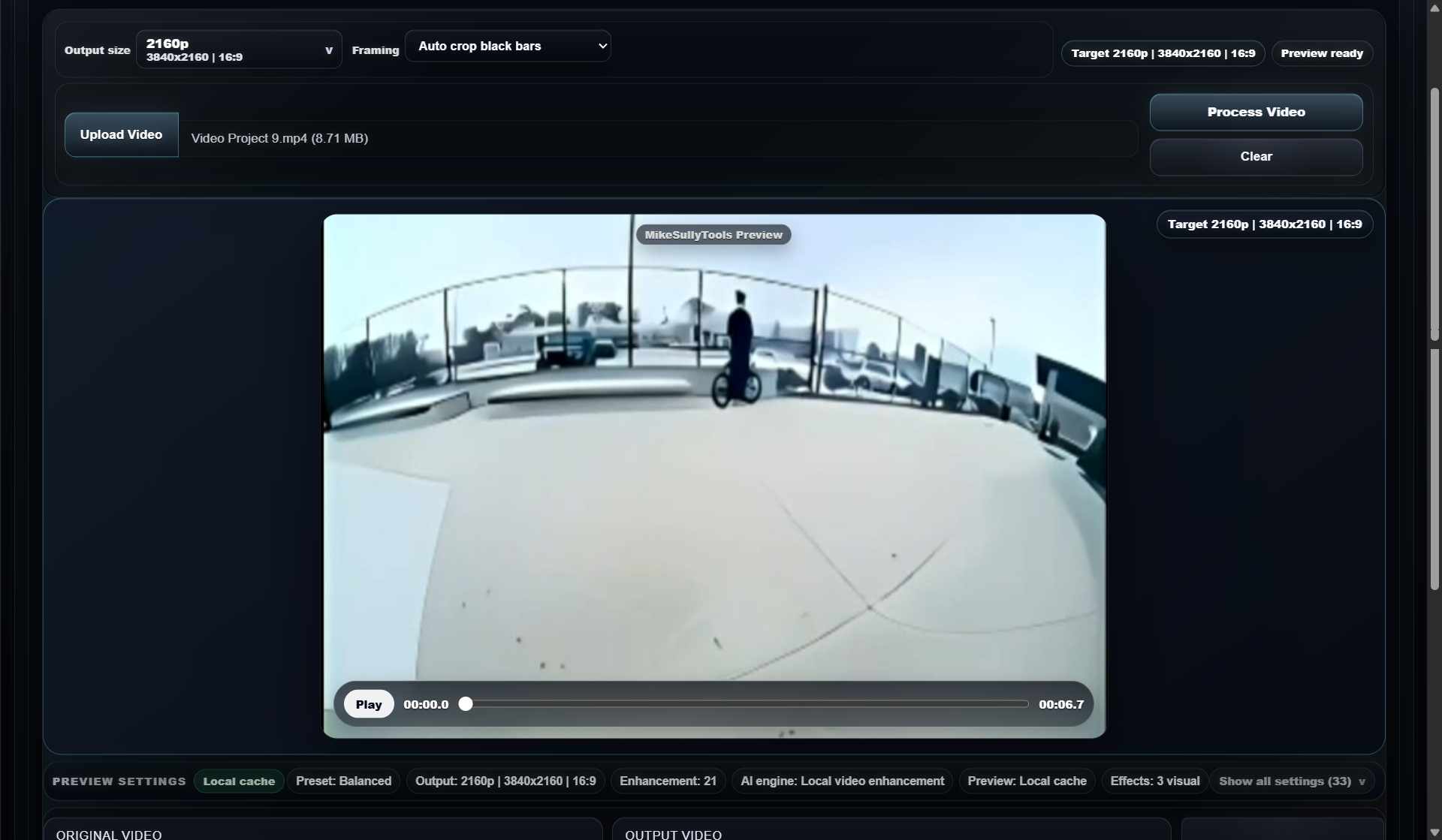This screenshot has width=1442, height=840.
Task: Click the 00:06.7 duration label
Action: click(x=1060, y=704)
